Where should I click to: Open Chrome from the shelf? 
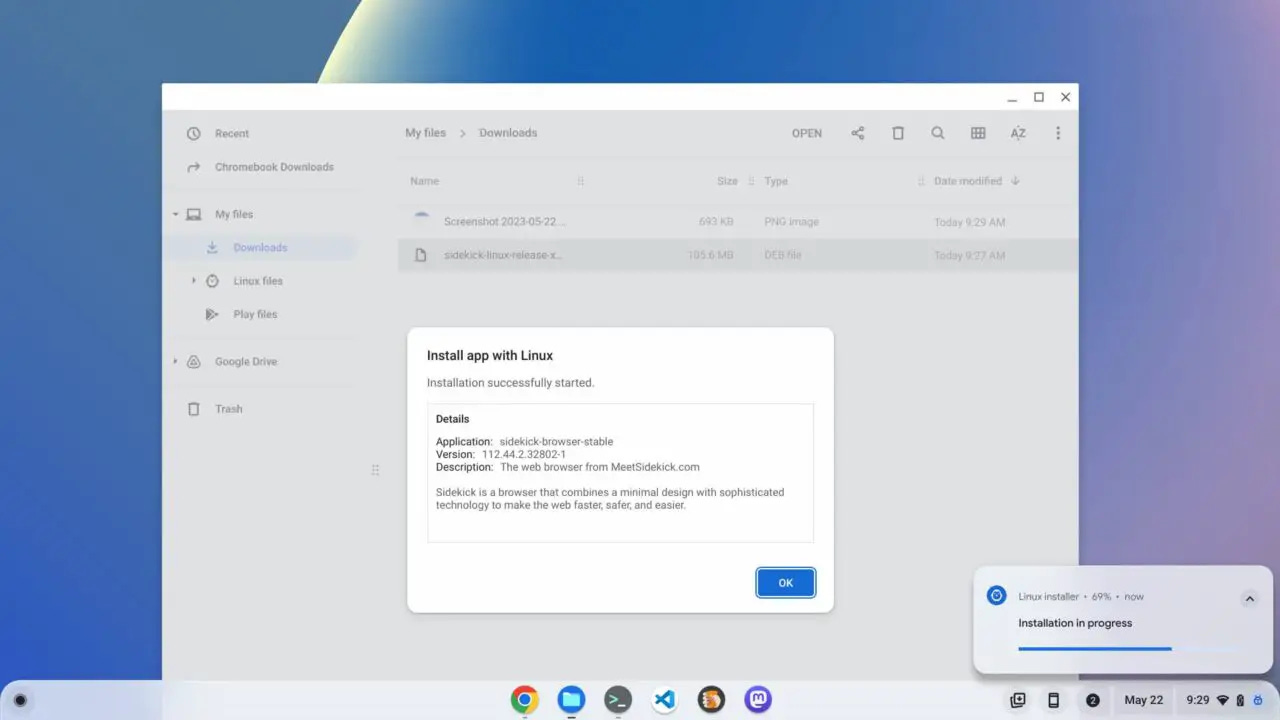(525, 700)
